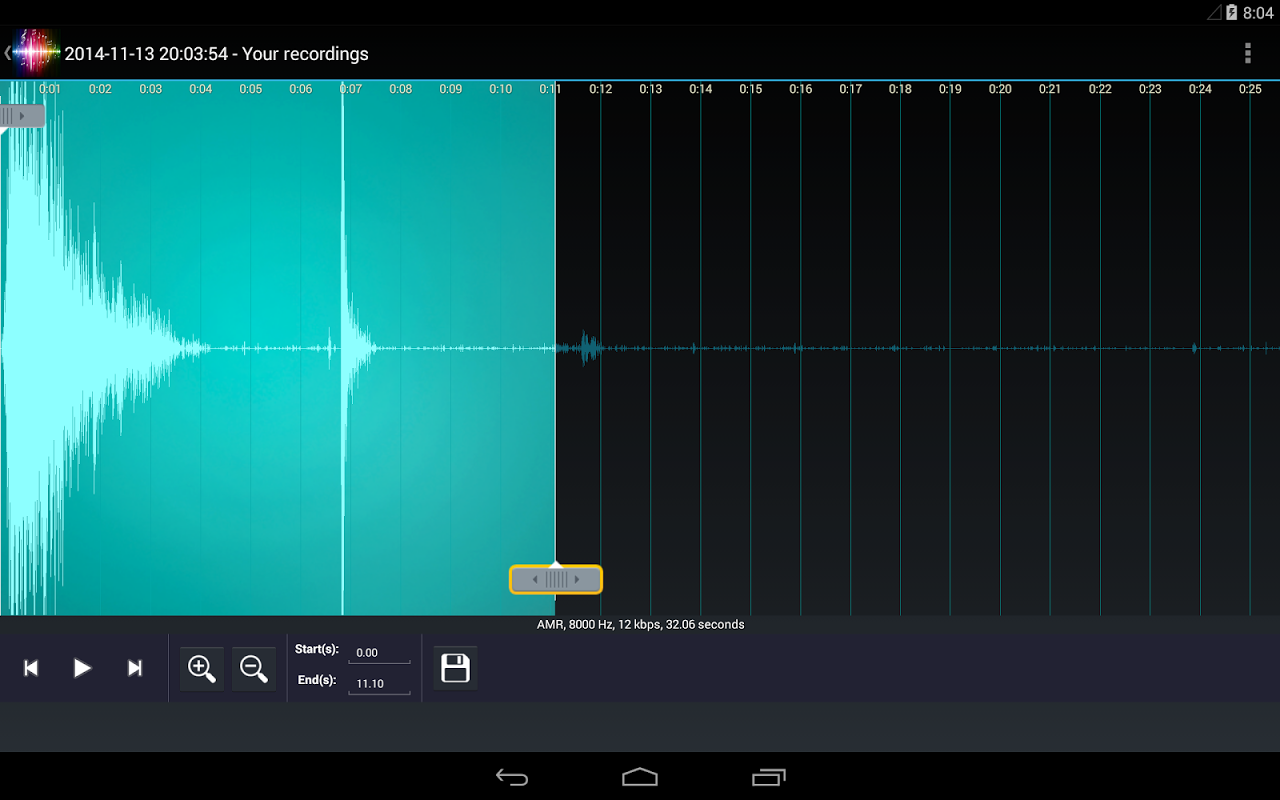Tap the Android Back button

pyautogui.click(x=512, y=777)
